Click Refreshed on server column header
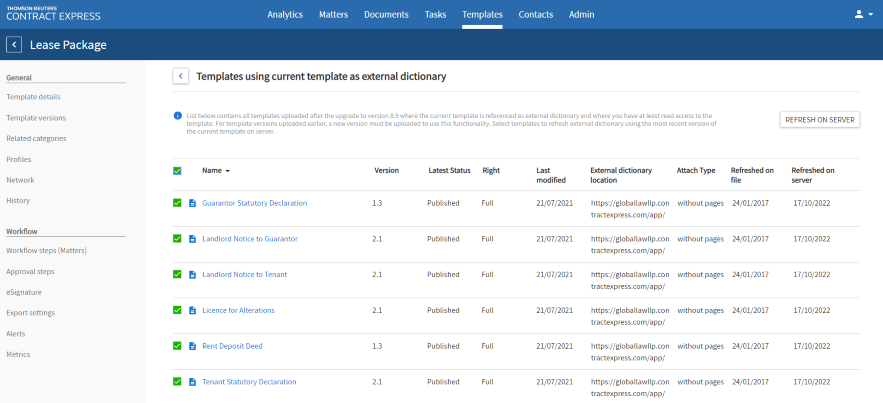883x403 pixels. coord(813,175)
